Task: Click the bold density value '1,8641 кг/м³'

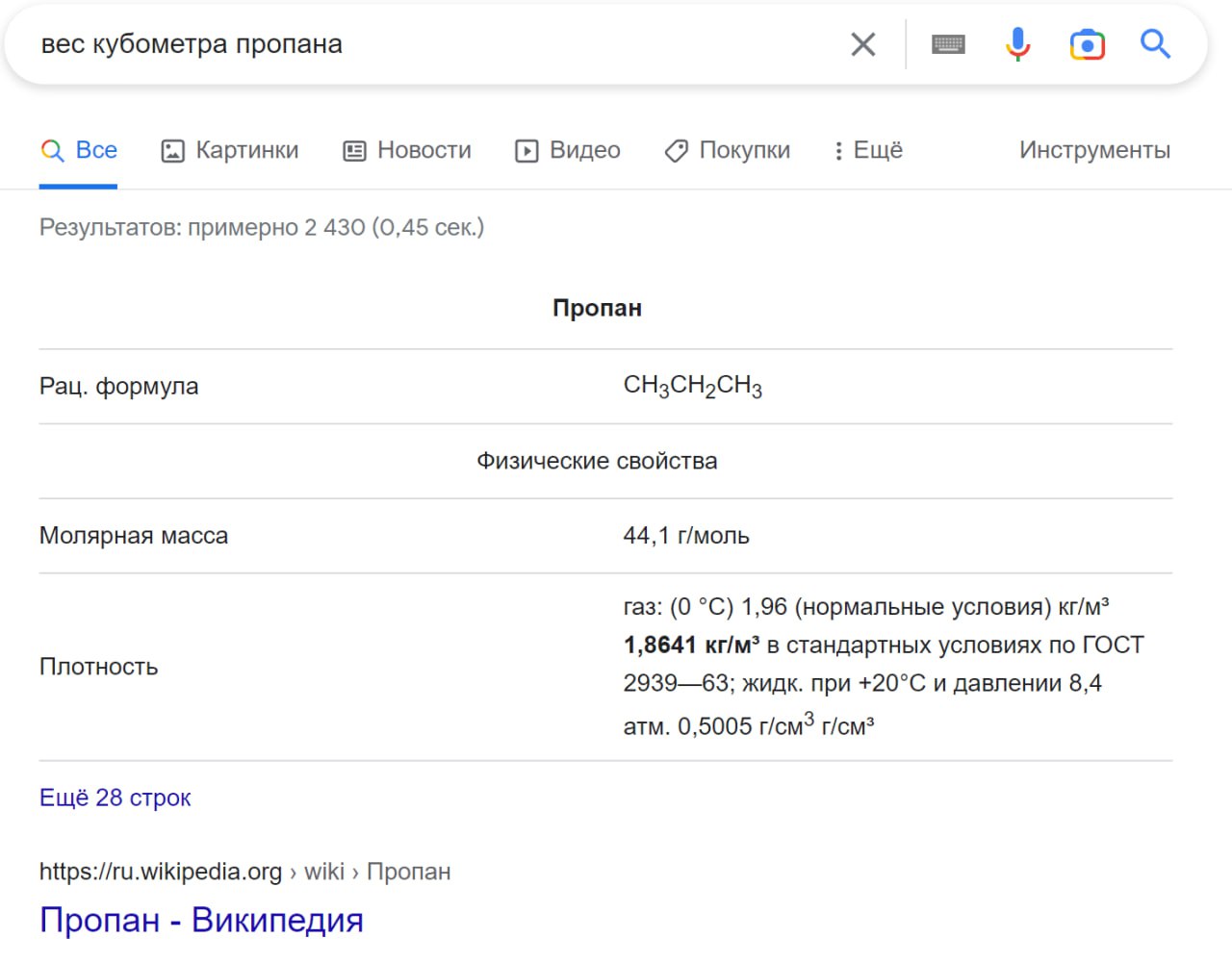Action: 691,645
